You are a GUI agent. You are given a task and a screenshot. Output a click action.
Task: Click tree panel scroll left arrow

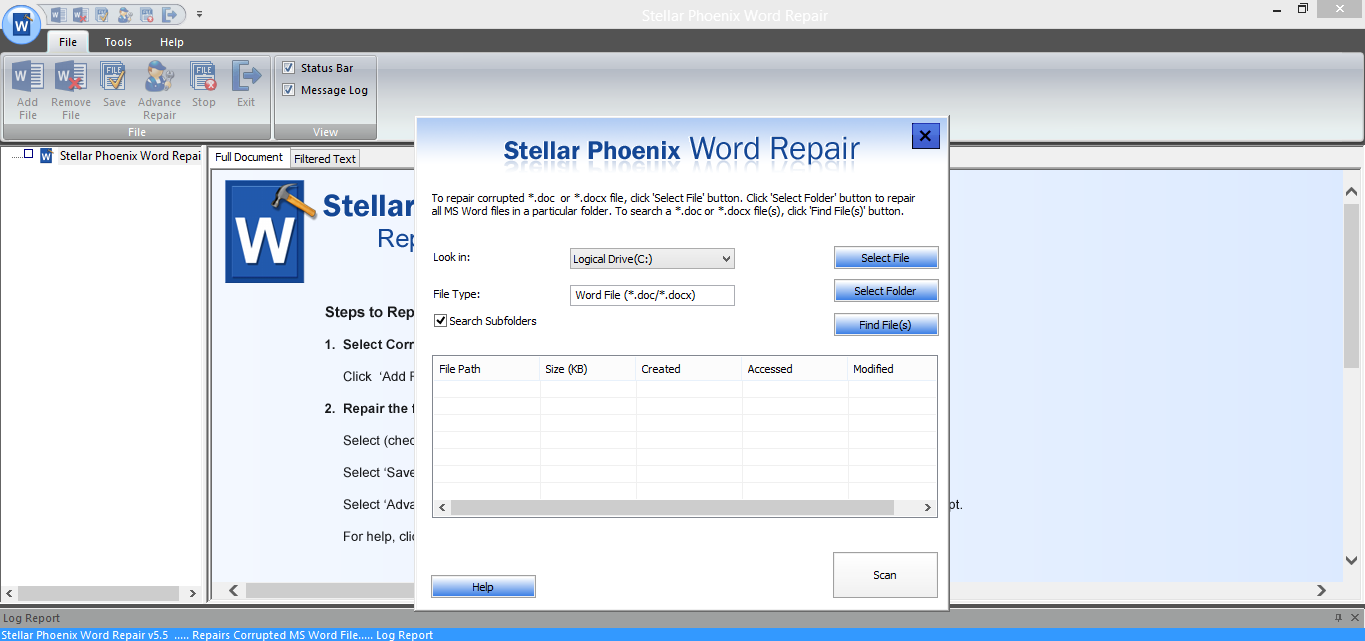coord(9,593)
